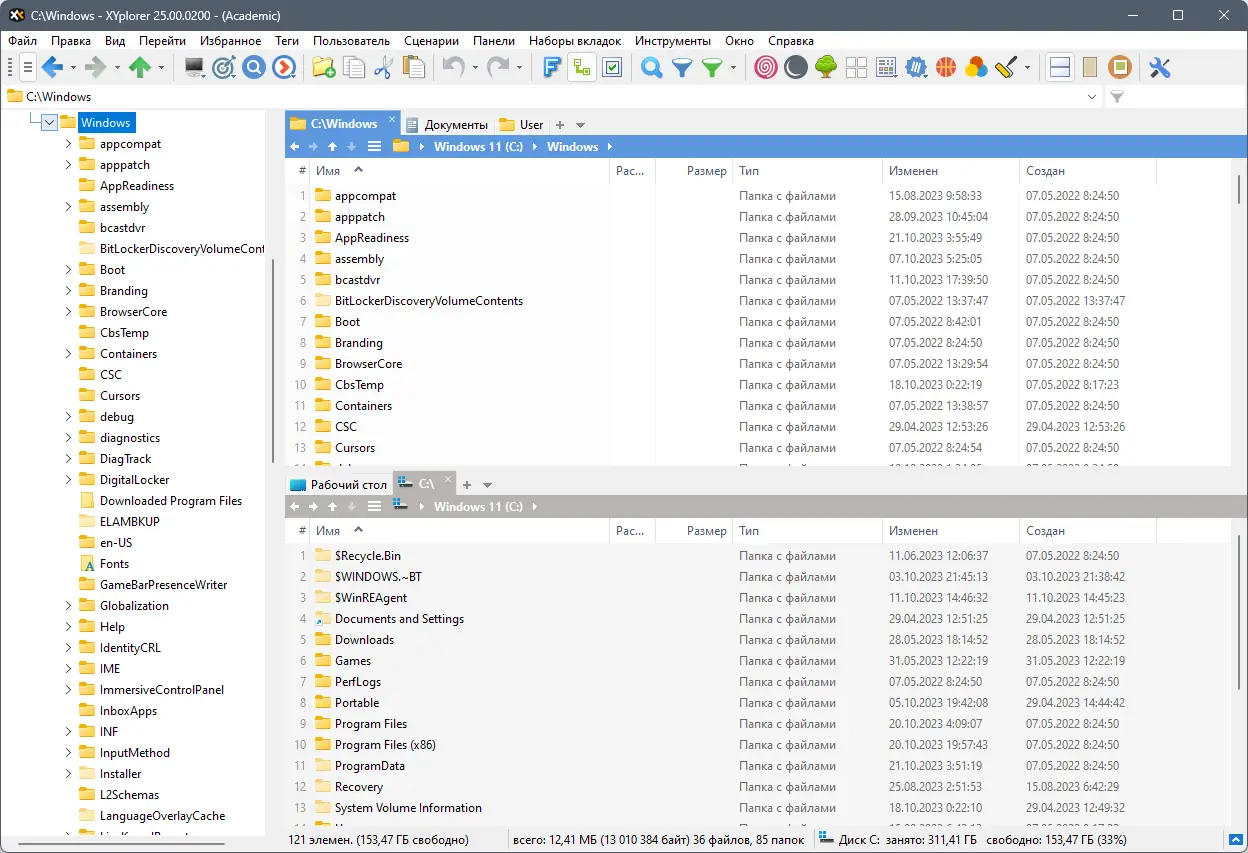
Task: Expand the Boot folder in the tree
Action: tap(68, 269)
